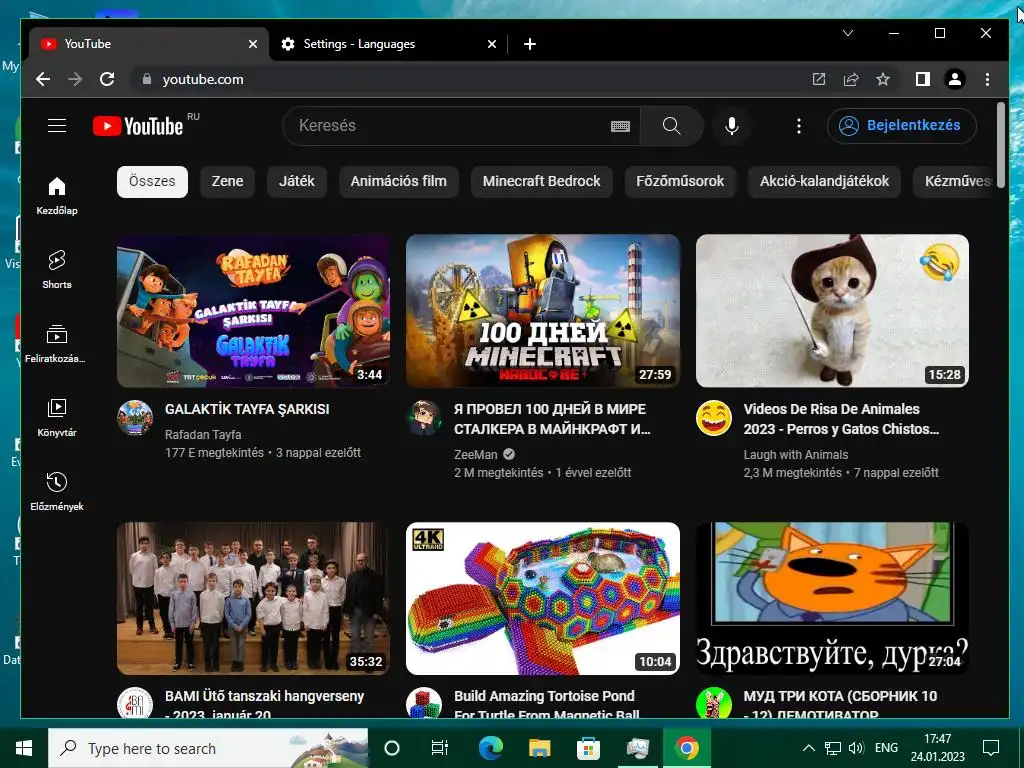This screenshot has height=768, width=1024.
Task: Bookmark this page with the star icon
Action: pyautogui.click(x=883, y=79)
